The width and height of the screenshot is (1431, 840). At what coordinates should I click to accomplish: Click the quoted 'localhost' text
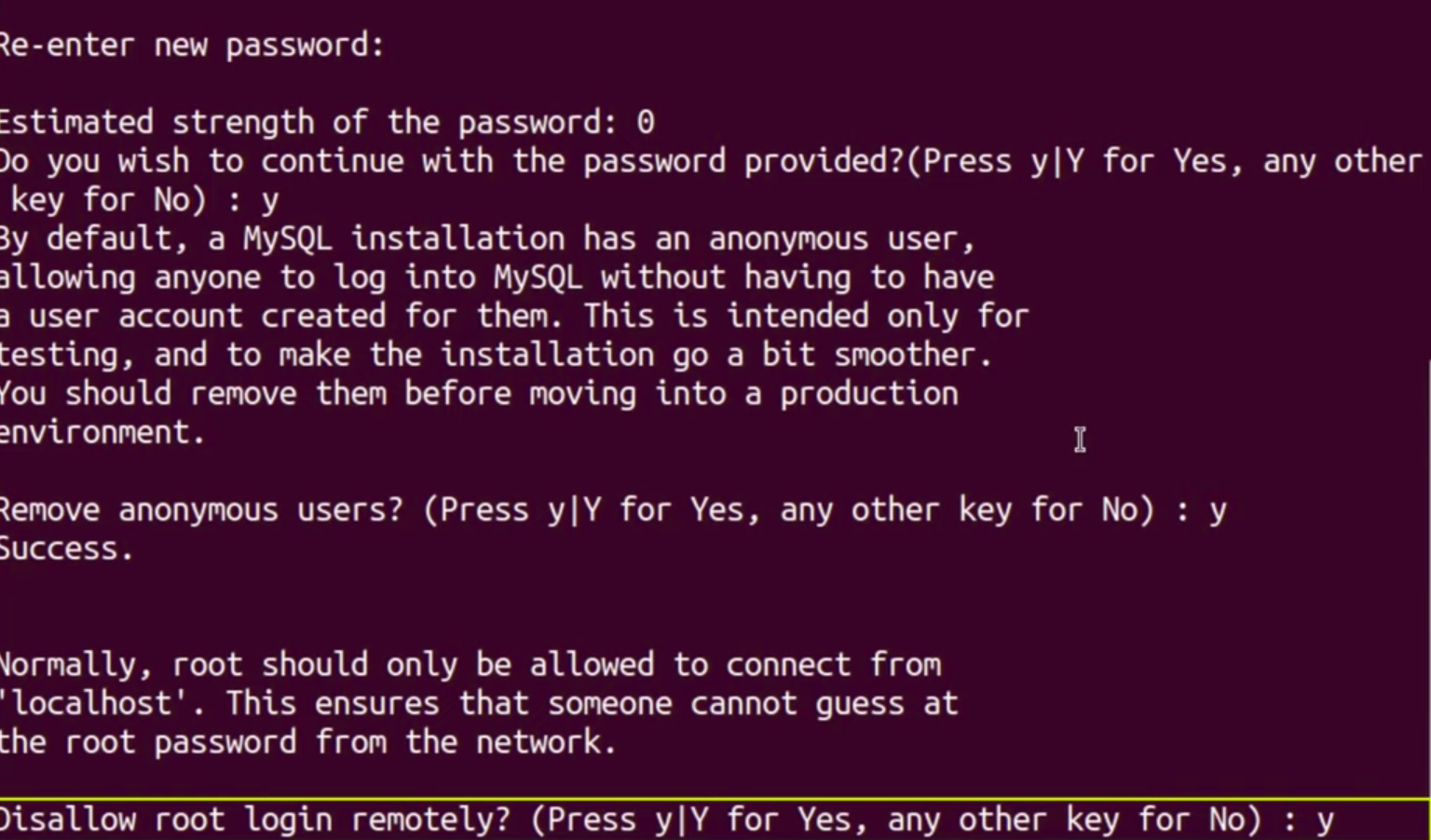(x=93, y=703)
